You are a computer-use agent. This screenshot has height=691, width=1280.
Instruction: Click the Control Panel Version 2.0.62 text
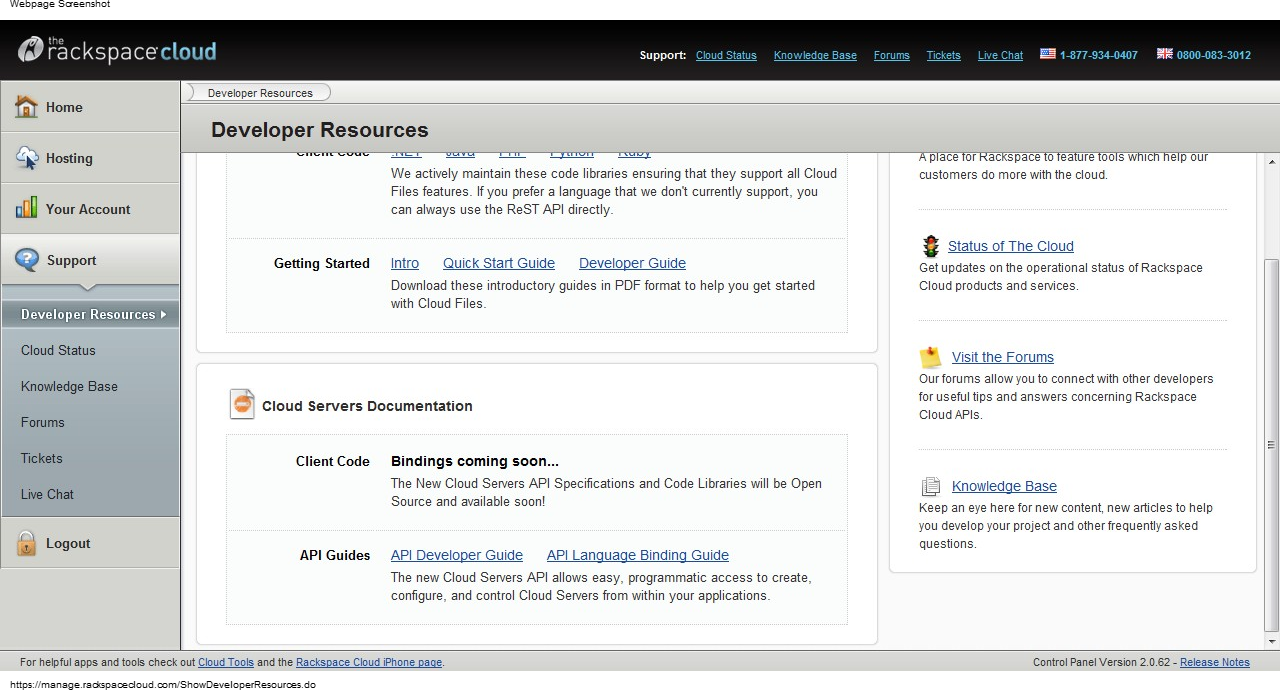pos(1102,662)
